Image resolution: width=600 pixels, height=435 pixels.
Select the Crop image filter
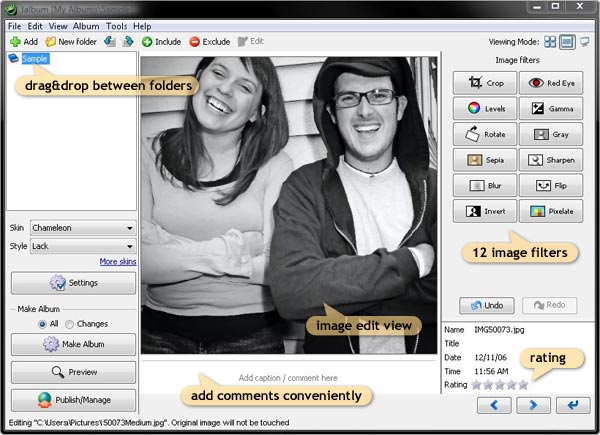click(x=485, y=83)
